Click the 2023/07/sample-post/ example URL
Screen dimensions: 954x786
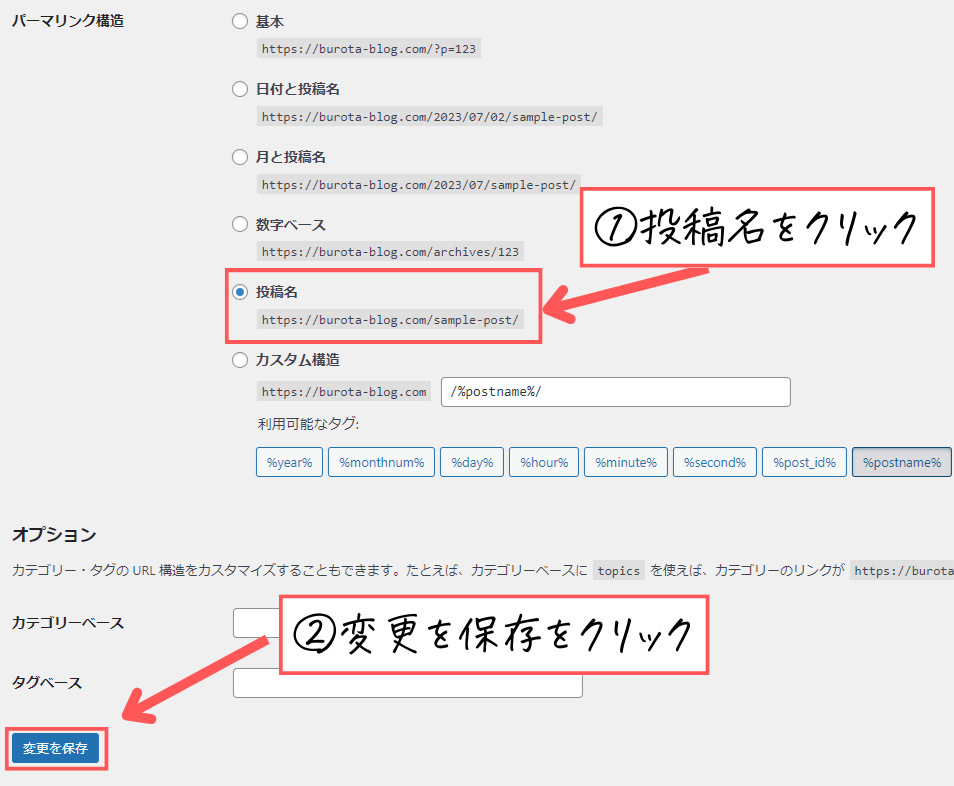[x=419, y=184]
